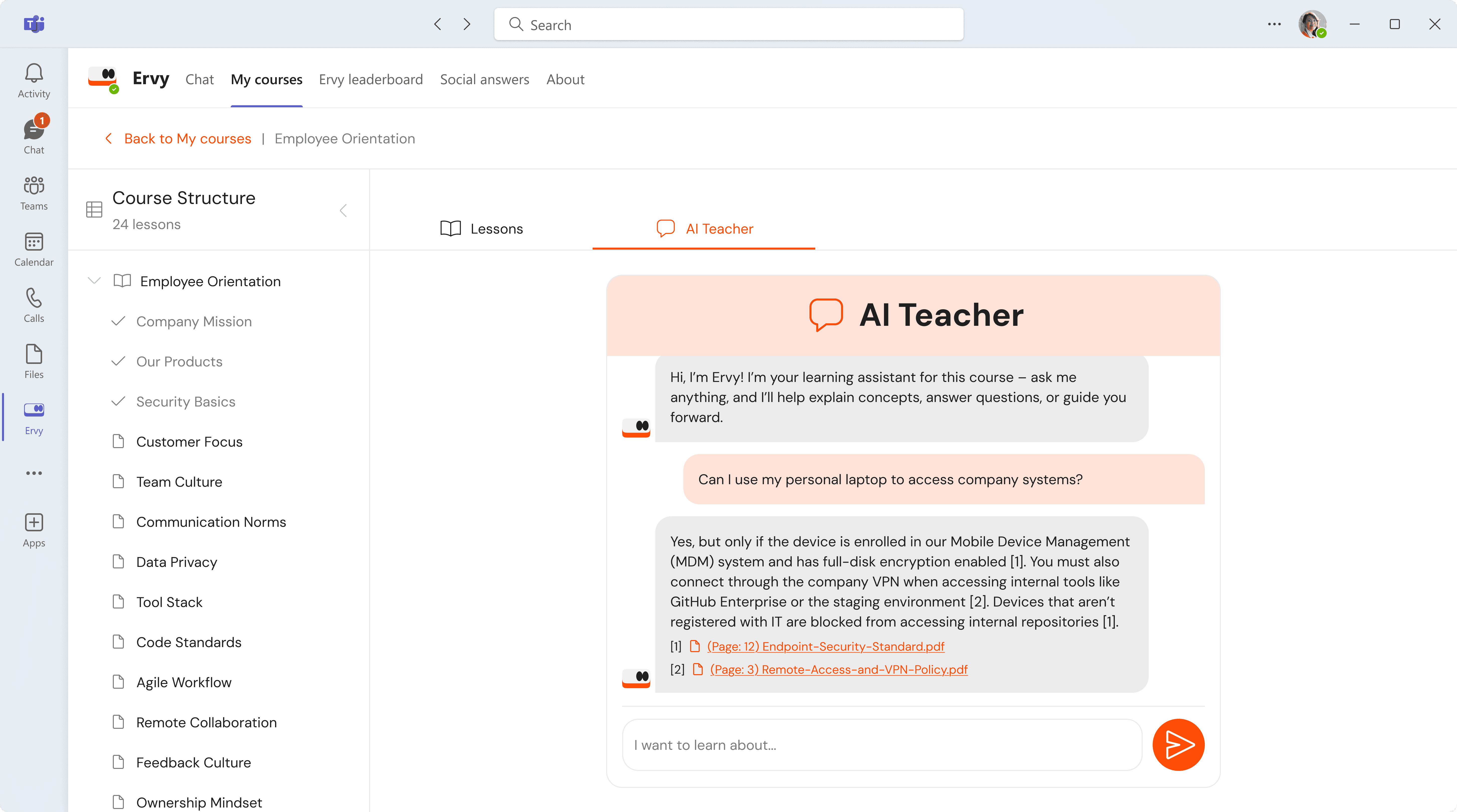Open the Data Privacy lesson
Image resolution: width=1457 pixels, height=812 pixels.
176,562
